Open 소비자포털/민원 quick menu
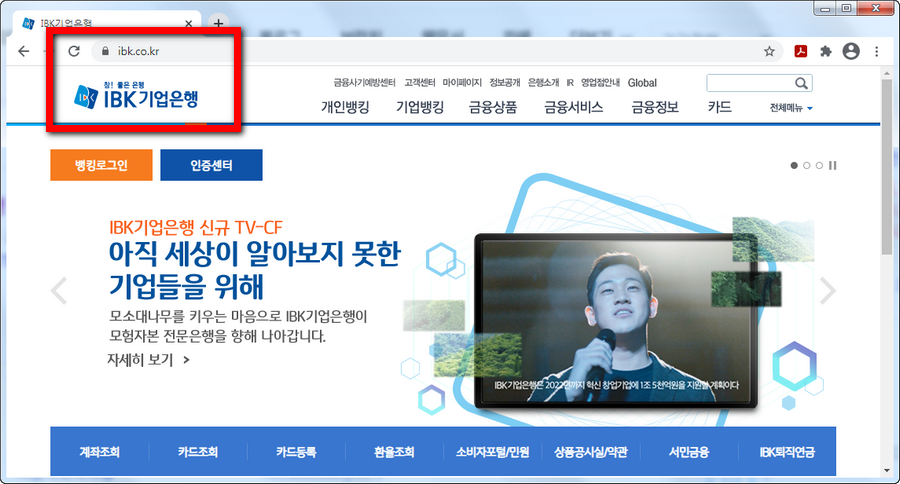 tap(492, 452)
